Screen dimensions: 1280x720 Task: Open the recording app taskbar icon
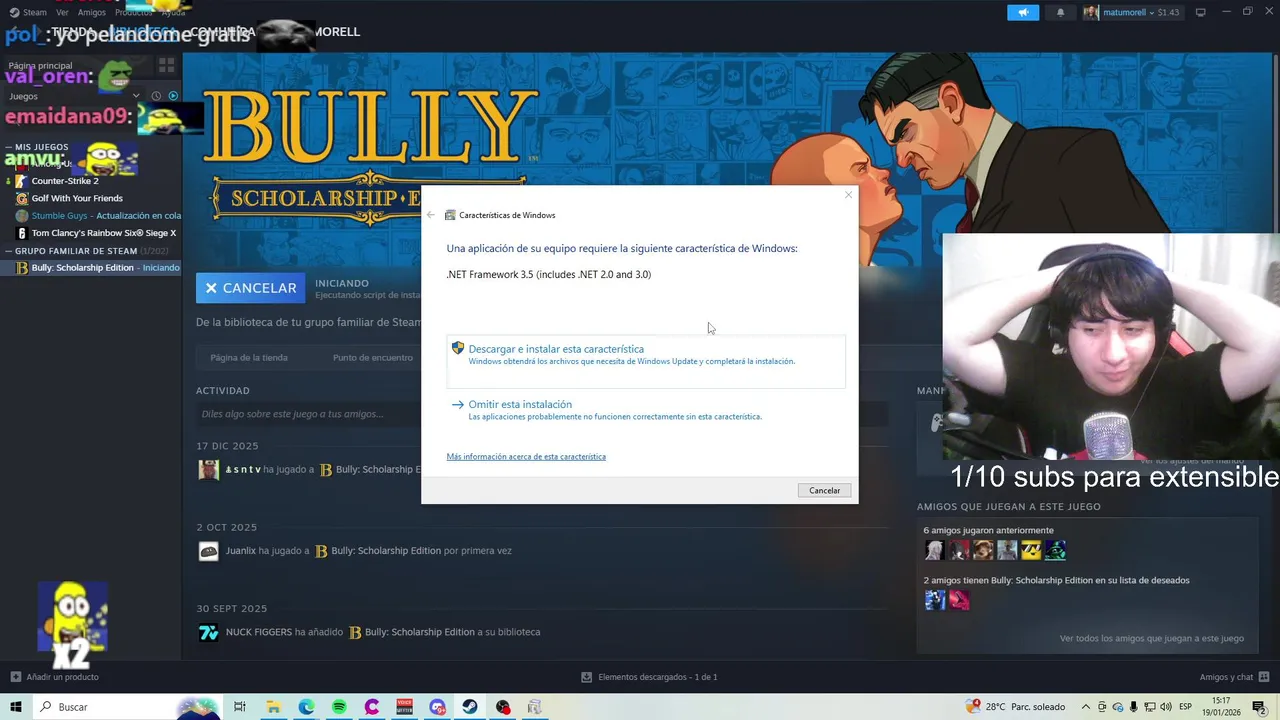(503, 707)
